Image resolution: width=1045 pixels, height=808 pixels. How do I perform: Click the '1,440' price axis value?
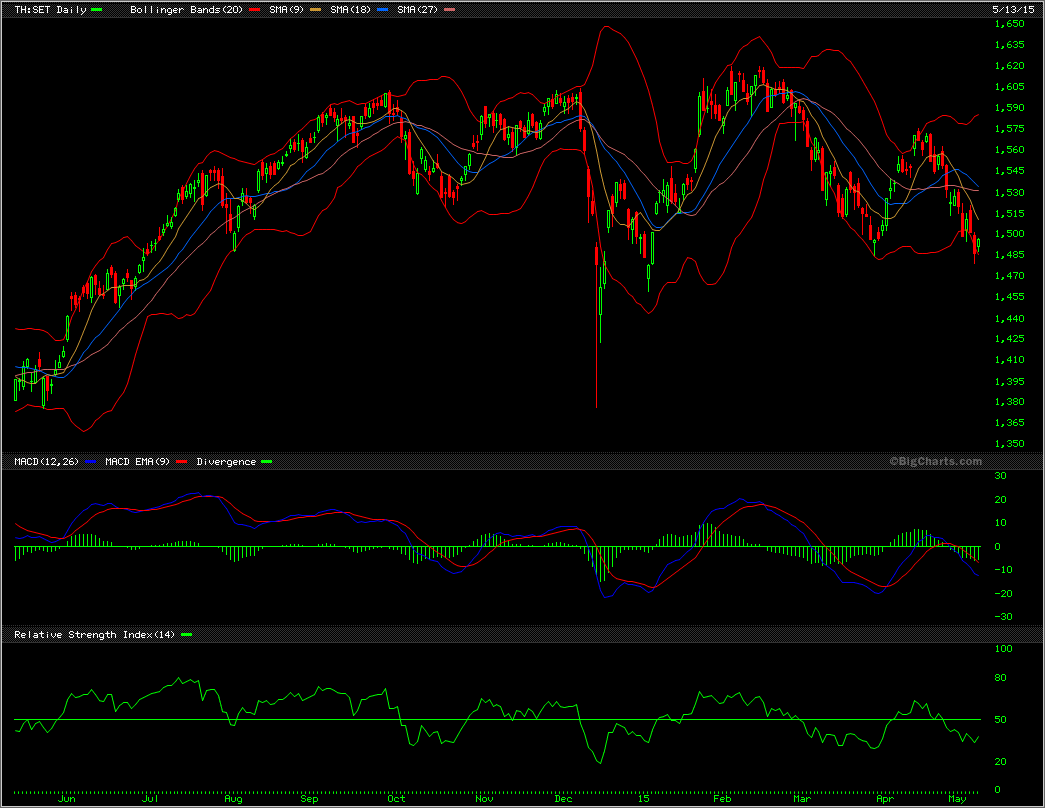(x=1009, y=318)
